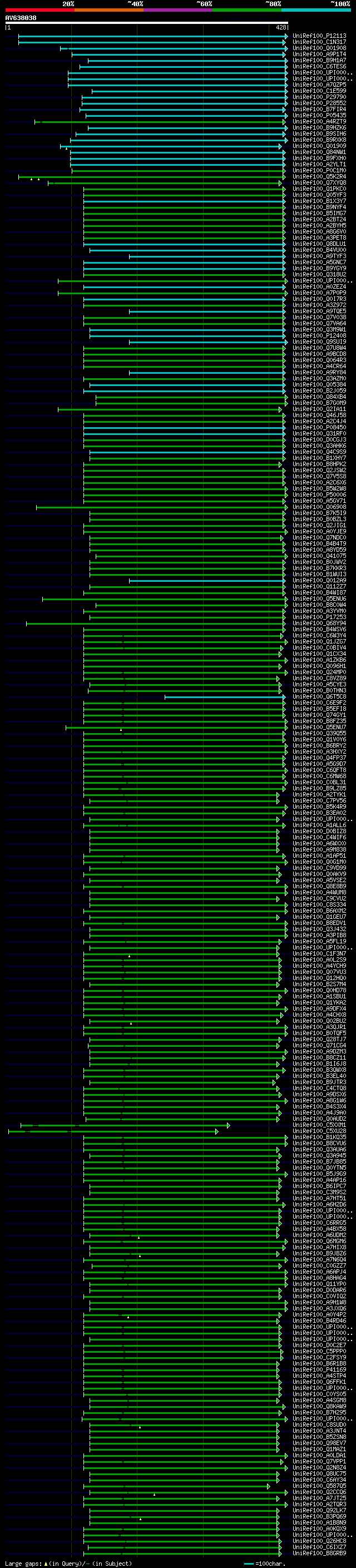Select hit label UniRef100_B7FIR4
This screenshot has width=356, height=1568.
pyautogui.click(x=319, y=109)
